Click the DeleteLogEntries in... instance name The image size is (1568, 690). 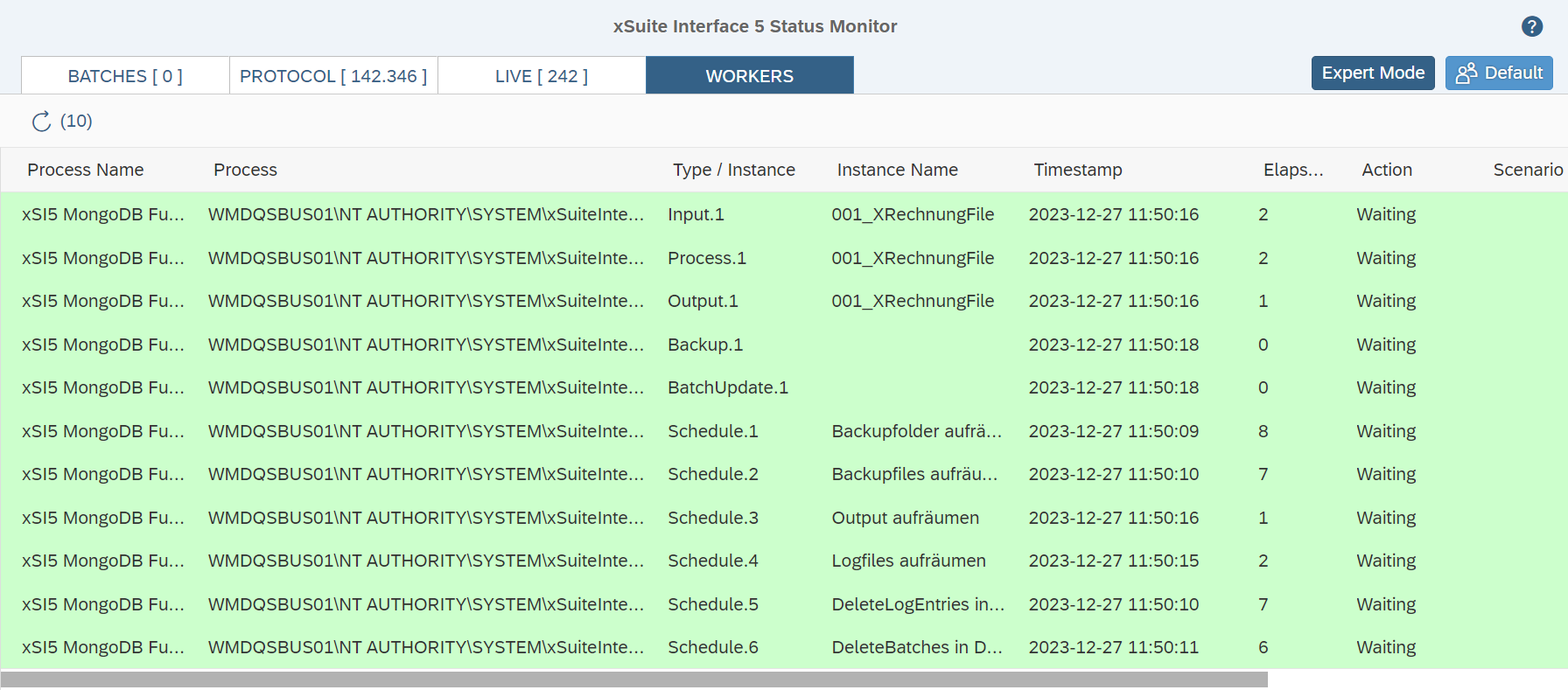[918, 604]
